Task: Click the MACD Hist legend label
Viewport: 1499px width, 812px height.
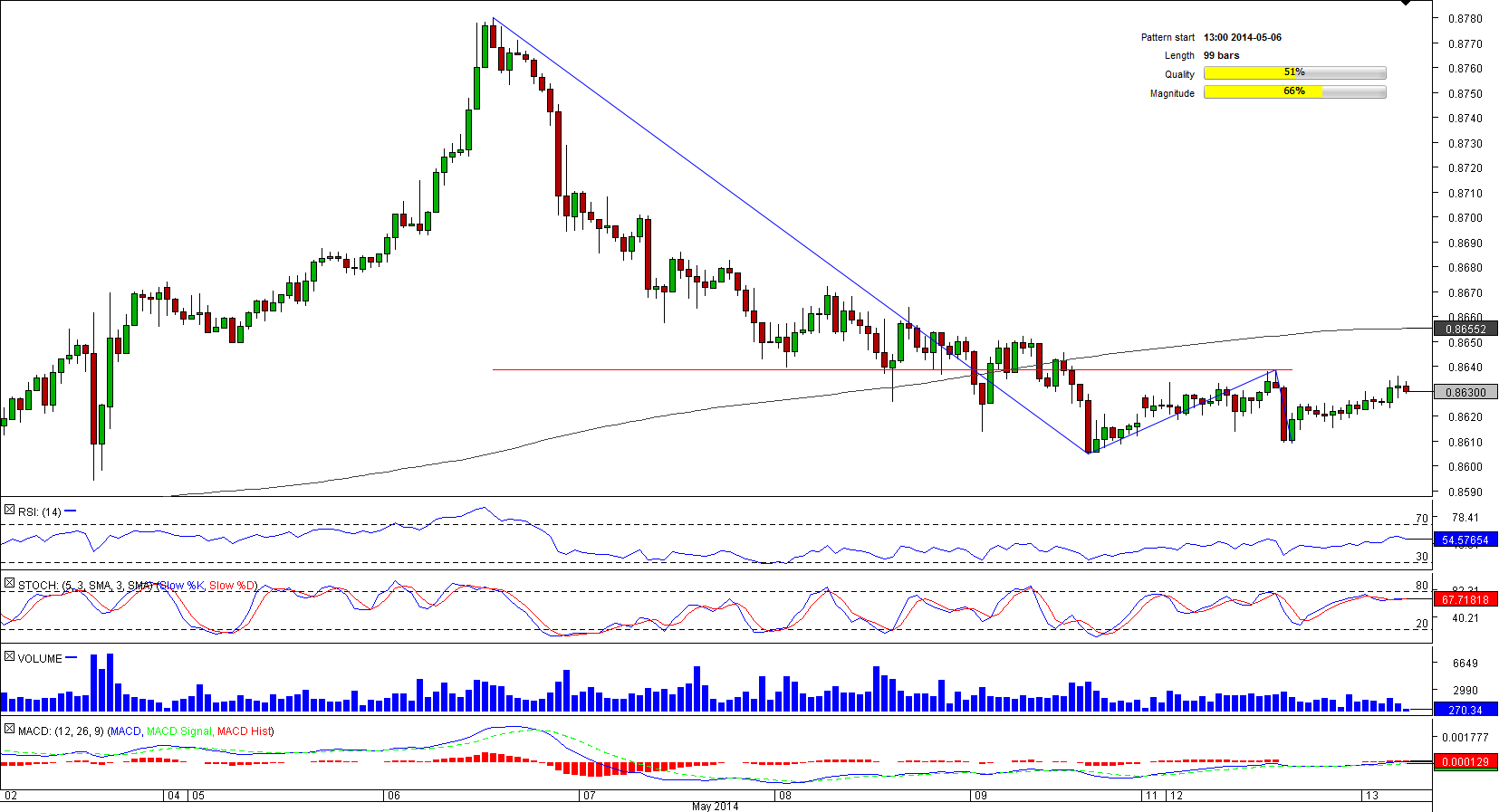Action: click(x=244, y=731)
